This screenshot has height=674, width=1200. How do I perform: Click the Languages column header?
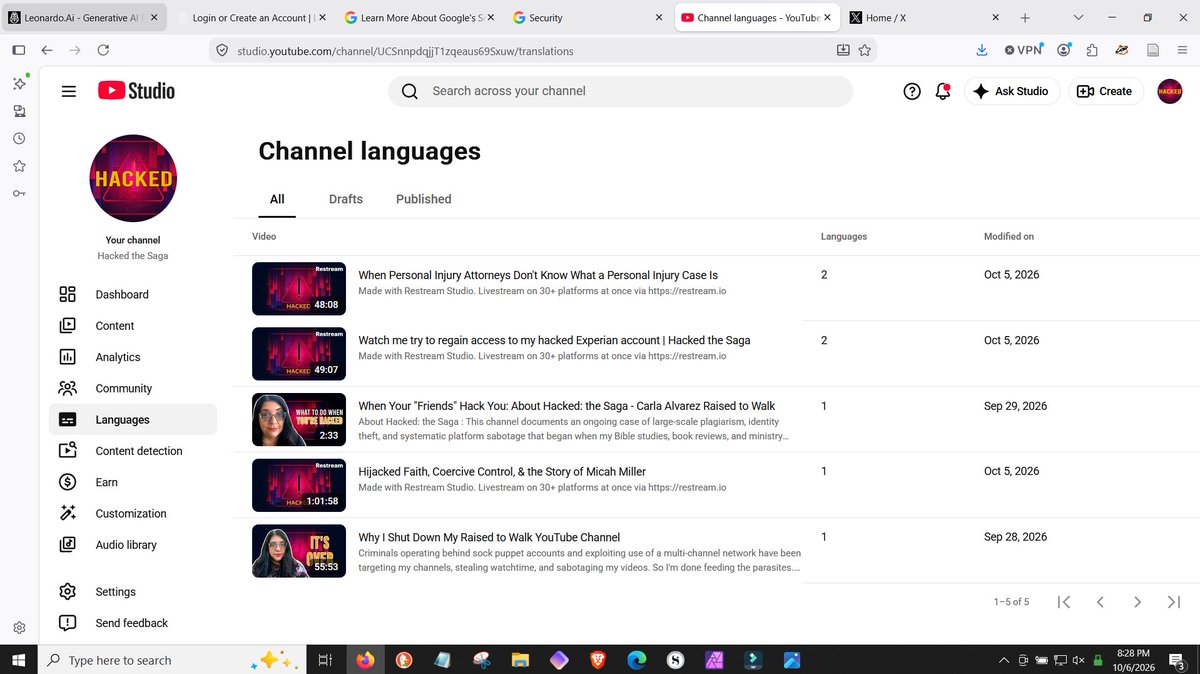click(x=844, y=237)
